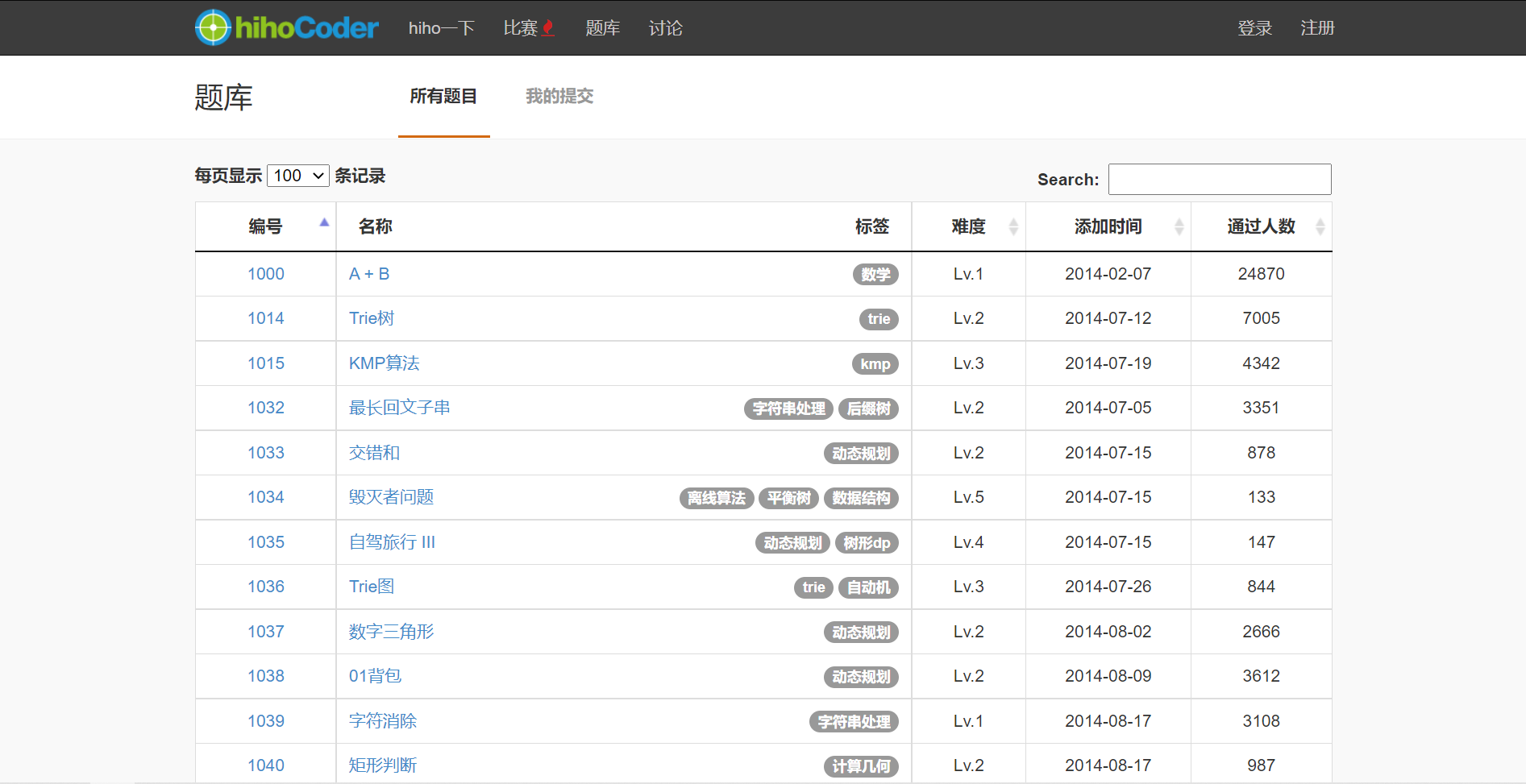1526x784 pixels.
Task: Open the records-per-page dropdown showing 100
Action: point(297,175)
